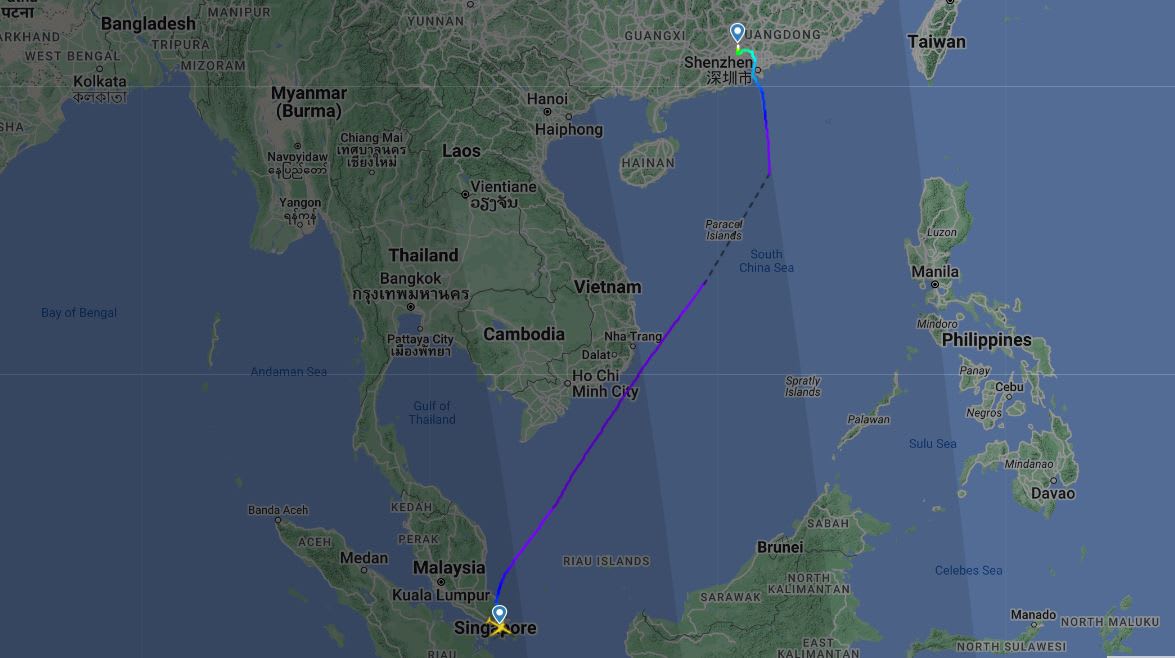Click the Davao city marker dot
This screenshot has height=658, width=1175.
[1053, 481]
